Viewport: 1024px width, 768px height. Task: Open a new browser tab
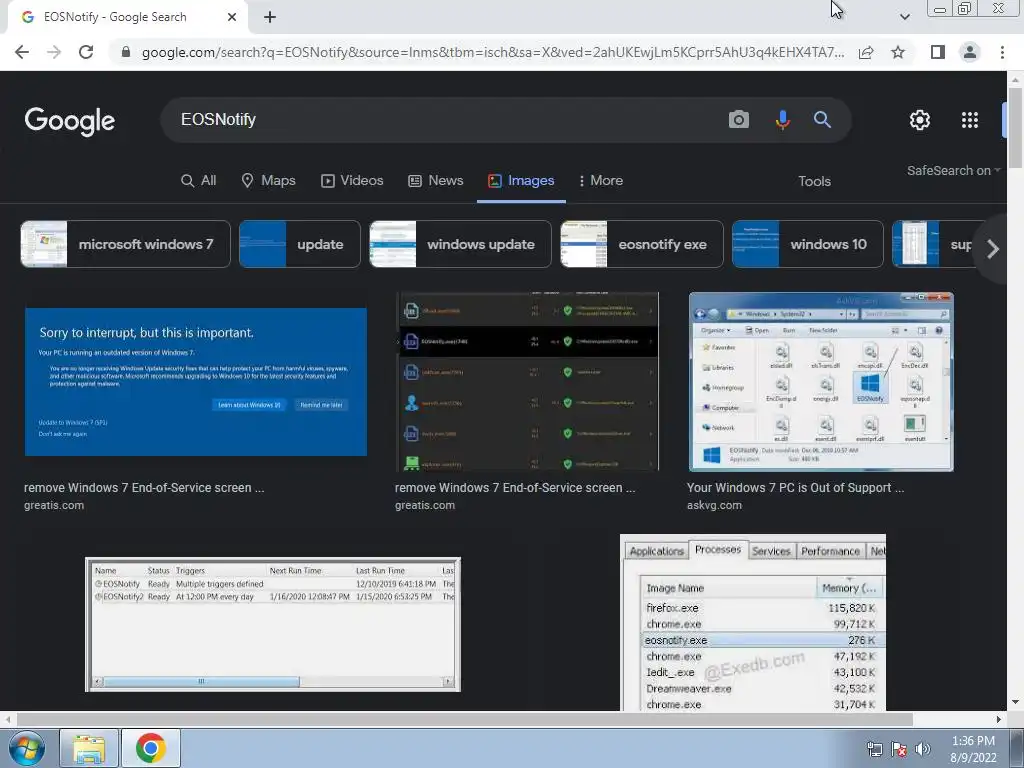pyautogui.click(x=270, y=17)
